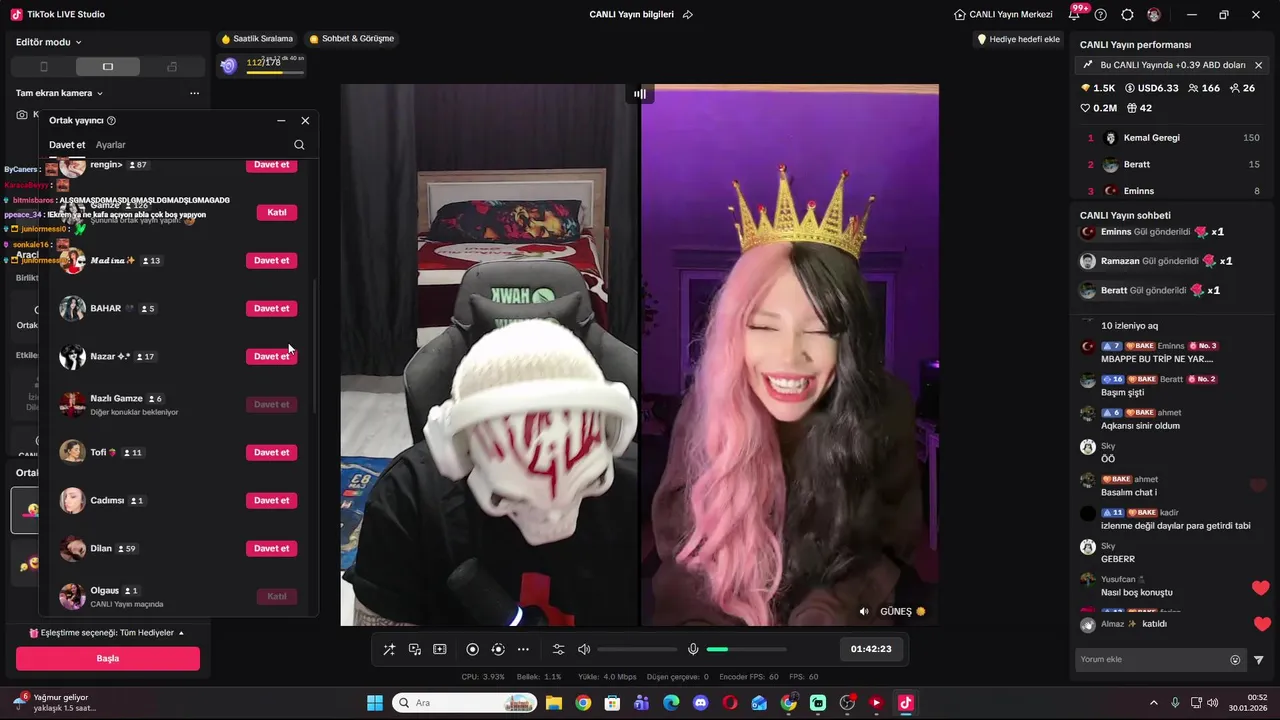
Task: Open the magic wand effects tool
Action: [389, 649]
